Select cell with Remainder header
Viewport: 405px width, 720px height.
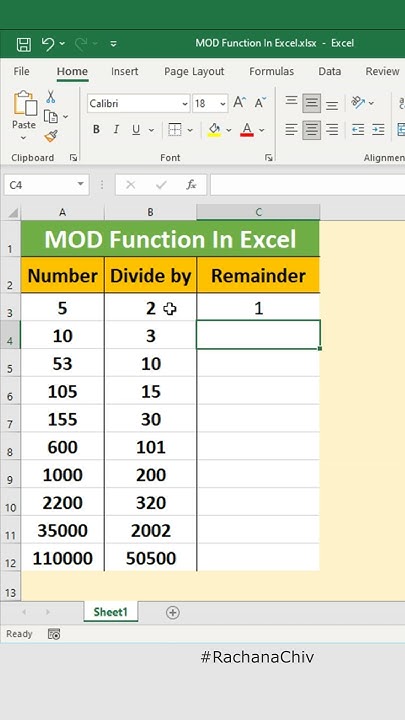[259, 276]
